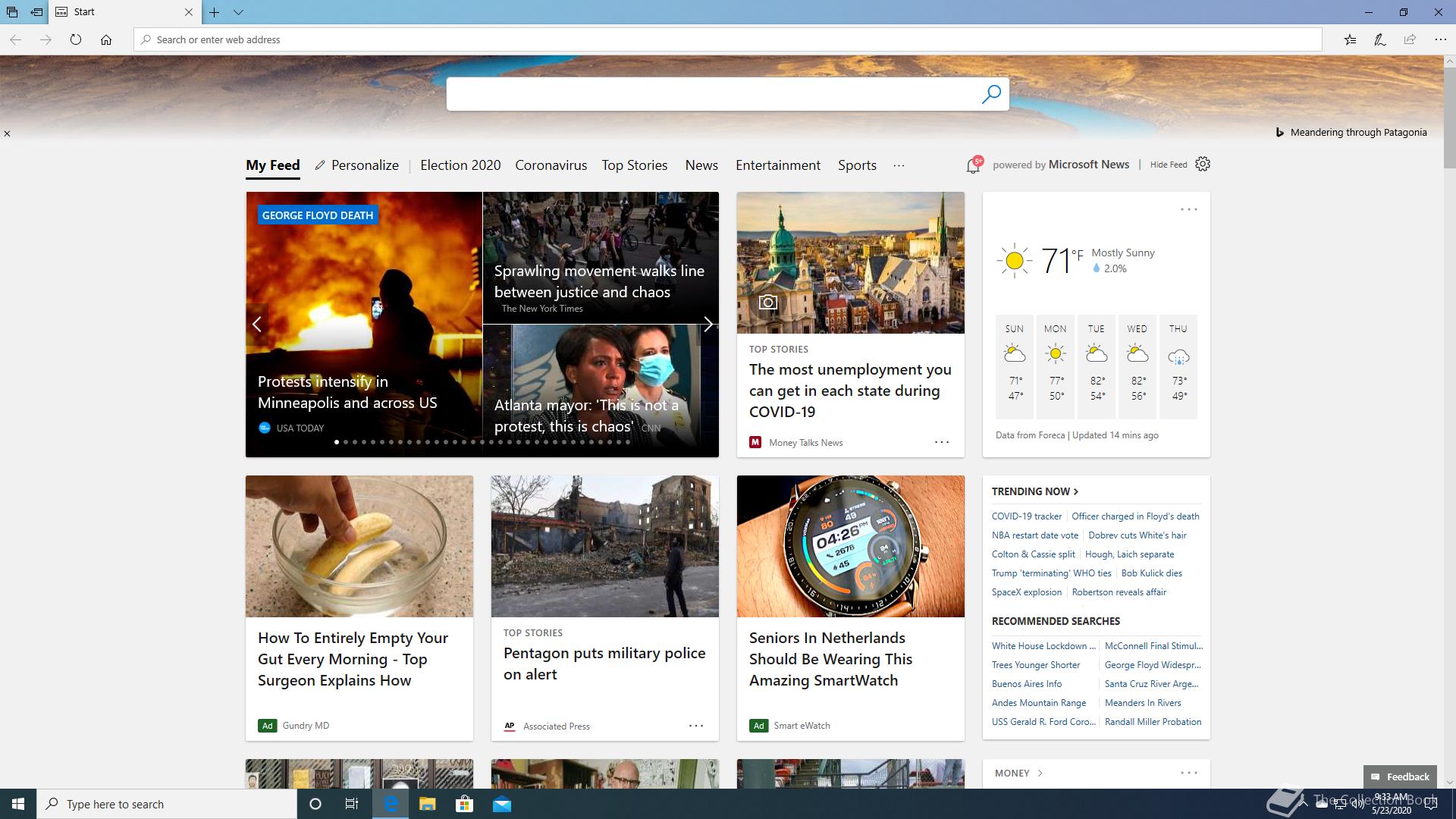Set these tabs aside icon
Screen dimensions: 1456x819
36,12
